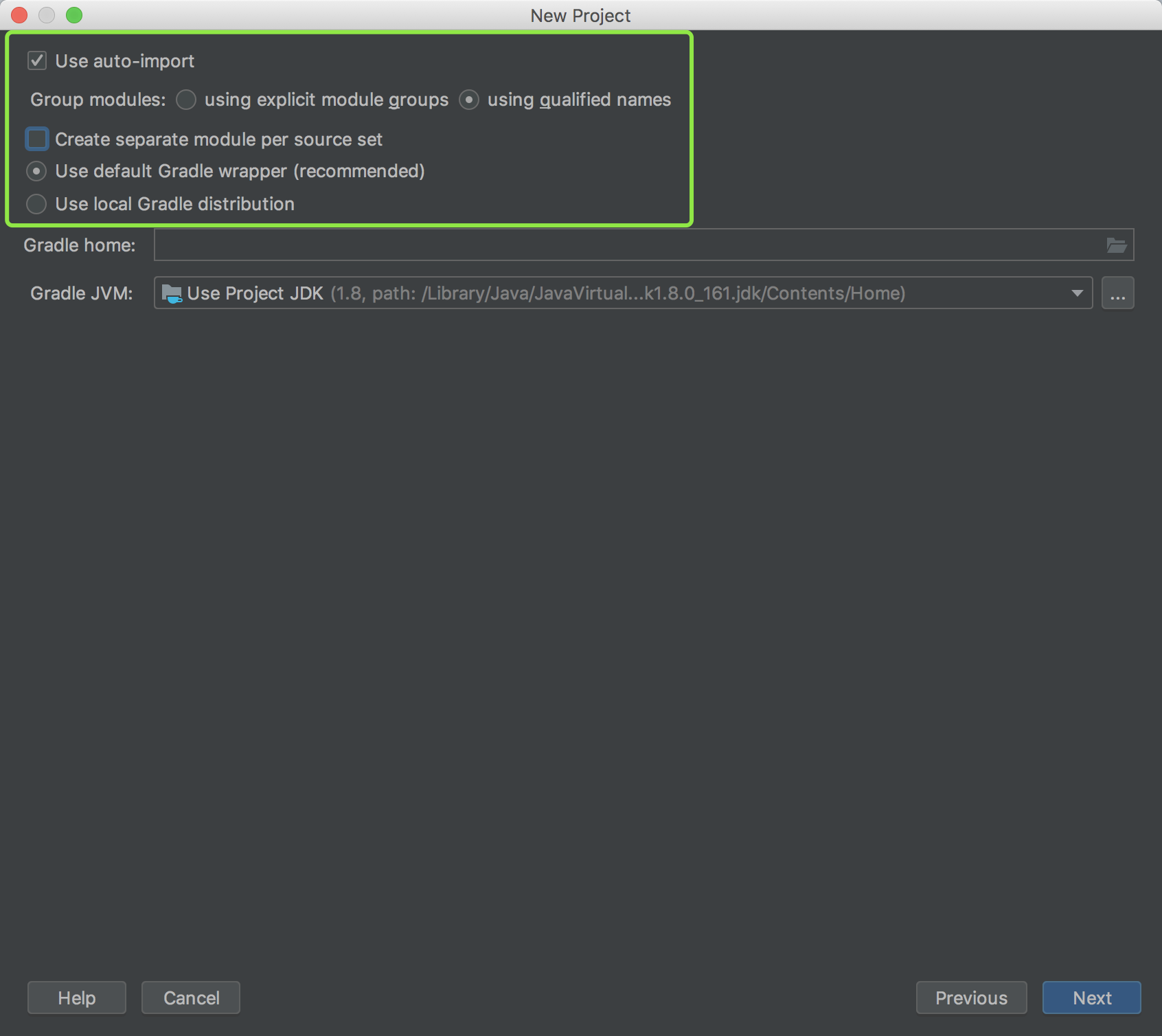Browse for Gradle home folder icon

1116,245
